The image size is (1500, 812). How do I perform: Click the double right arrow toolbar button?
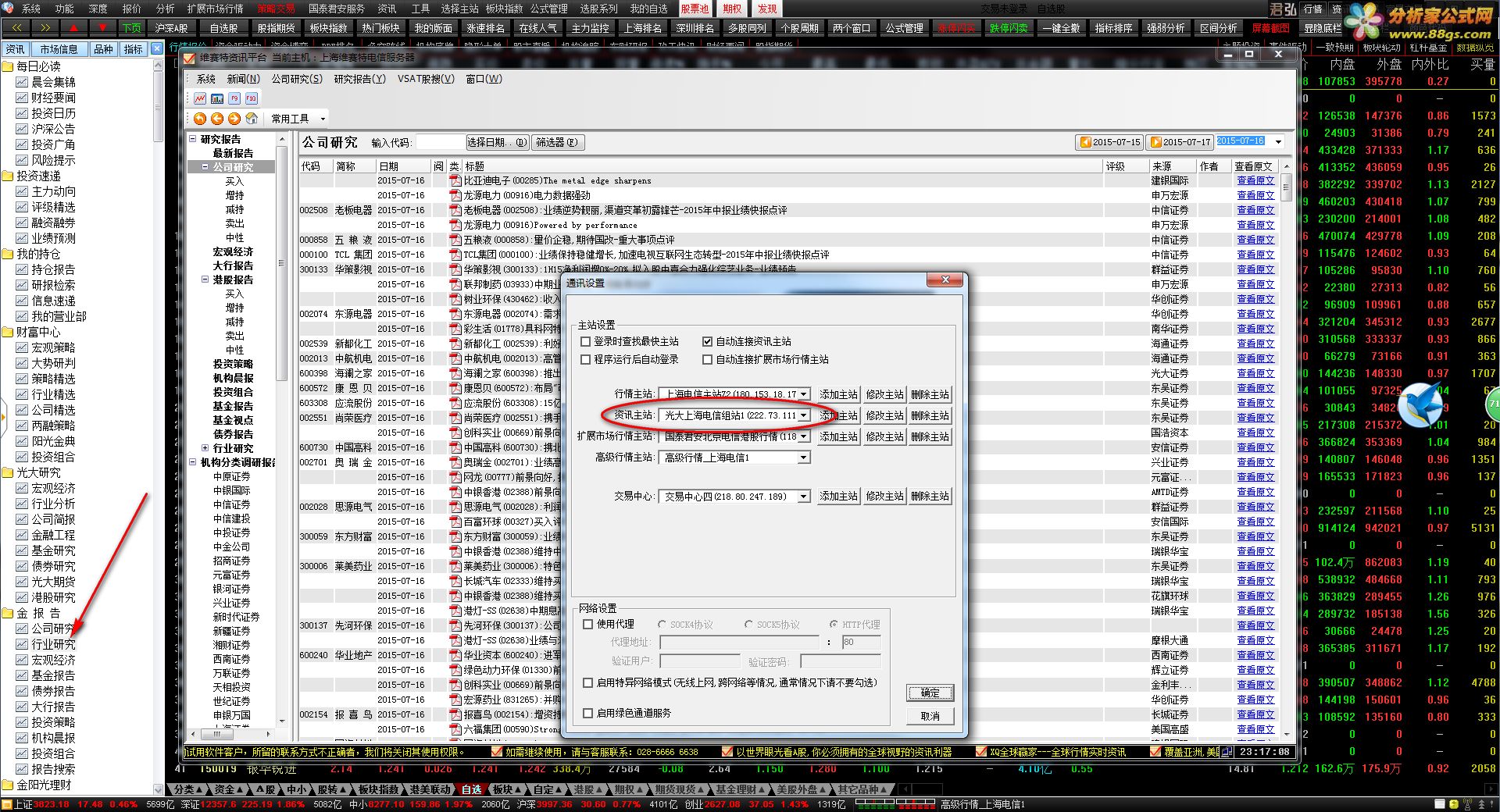tap(45, 28)
